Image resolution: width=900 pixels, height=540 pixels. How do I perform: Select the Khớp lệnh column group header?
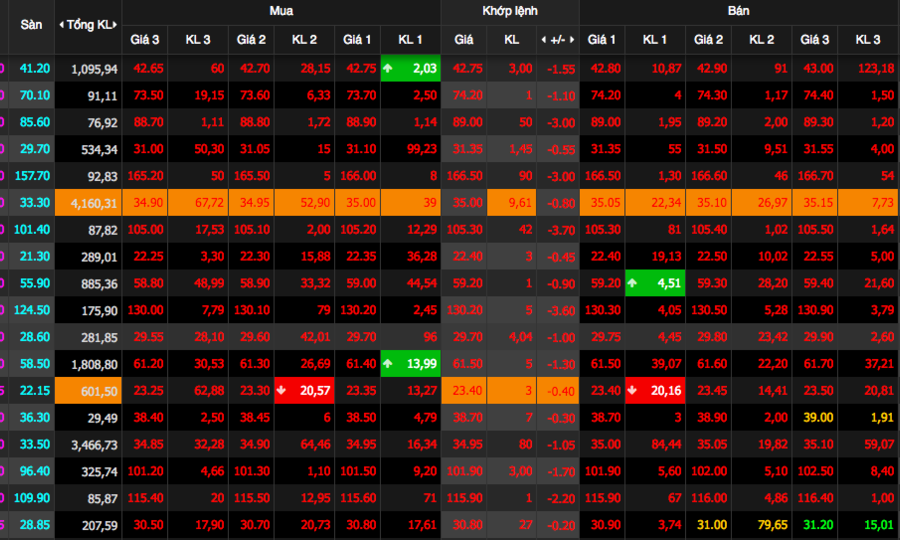tap(510, 11)
